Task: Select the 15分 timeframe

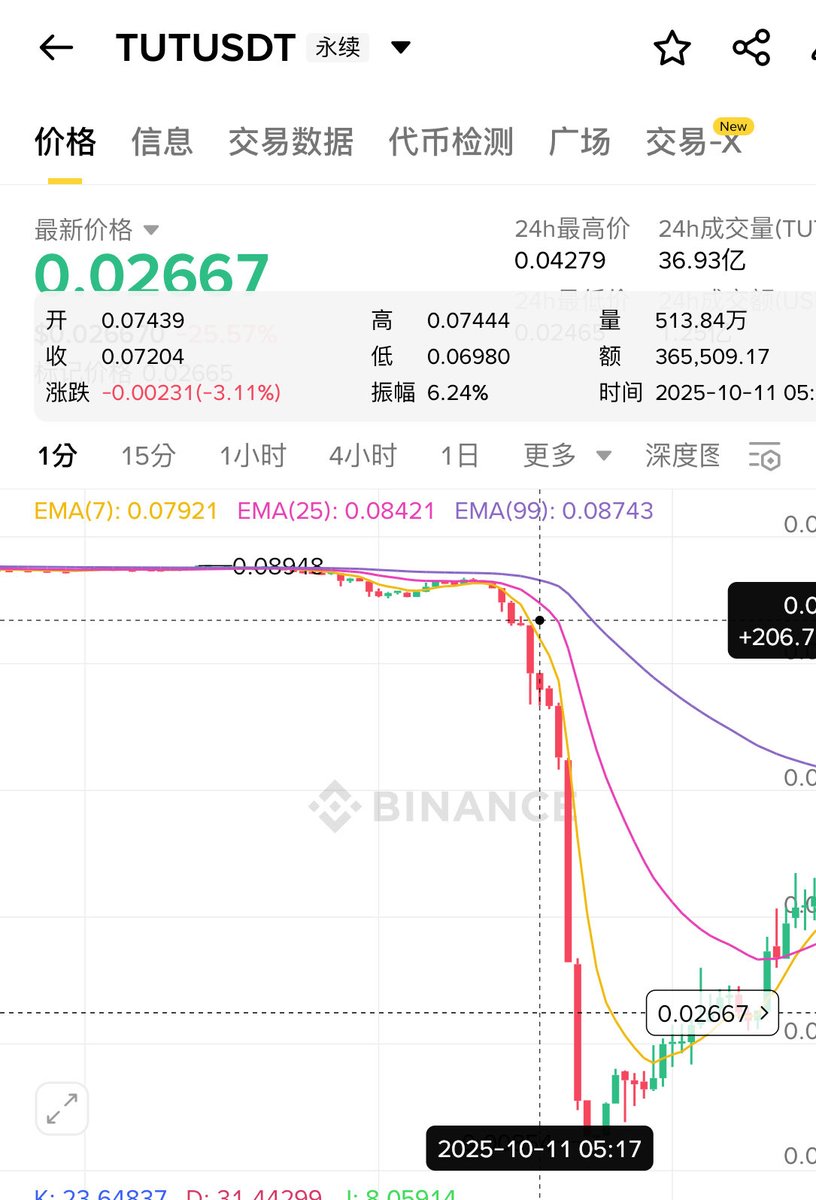Action: [148, 456]
